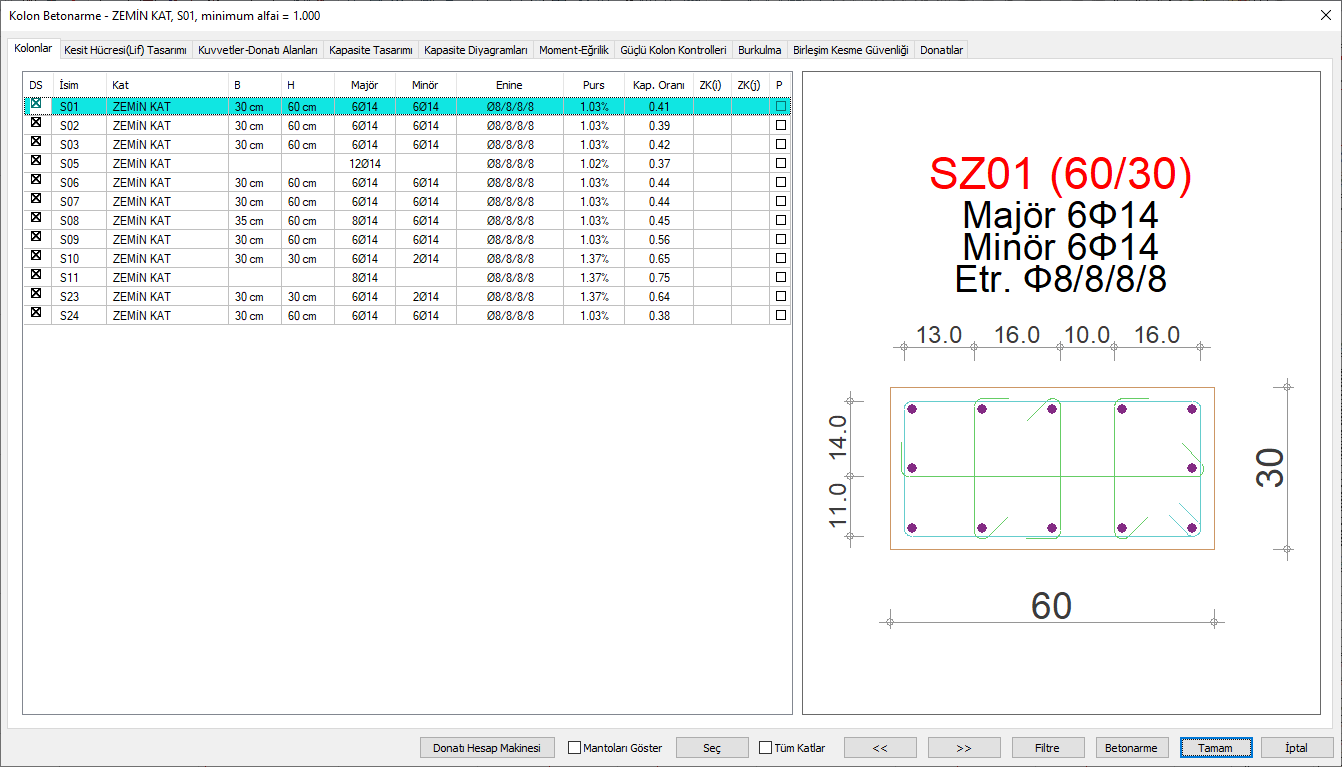Image resolution: width=1342 pixels, height=767 pixels.
Task: Open Kapasite Diyagramları tab
Action: point(476,49)
